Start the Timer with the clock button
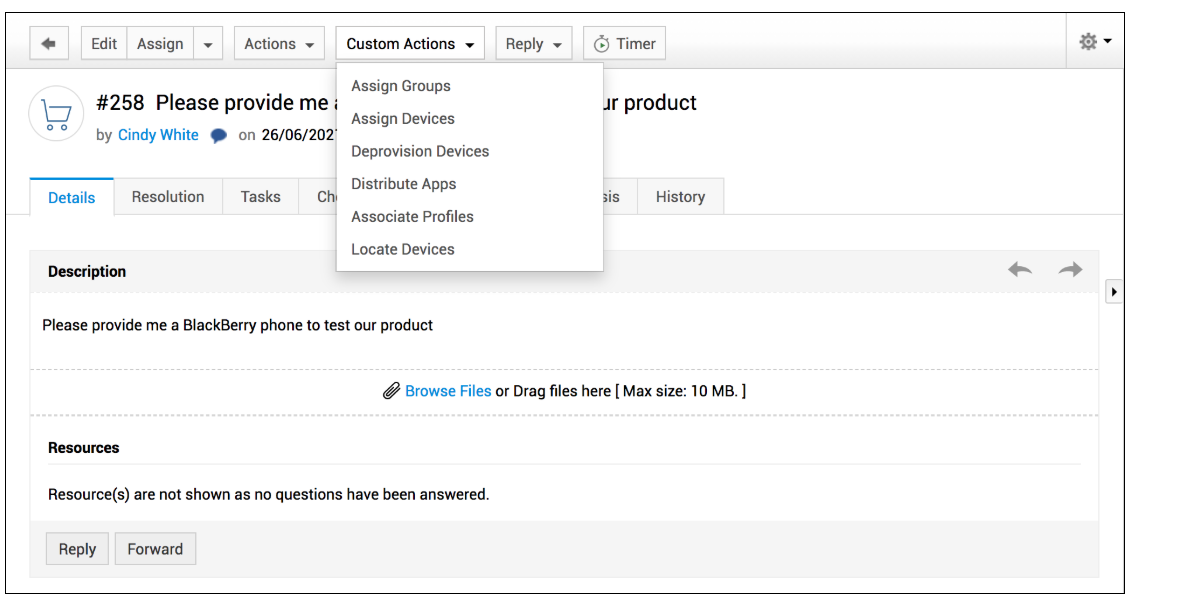 coord(624,44)
